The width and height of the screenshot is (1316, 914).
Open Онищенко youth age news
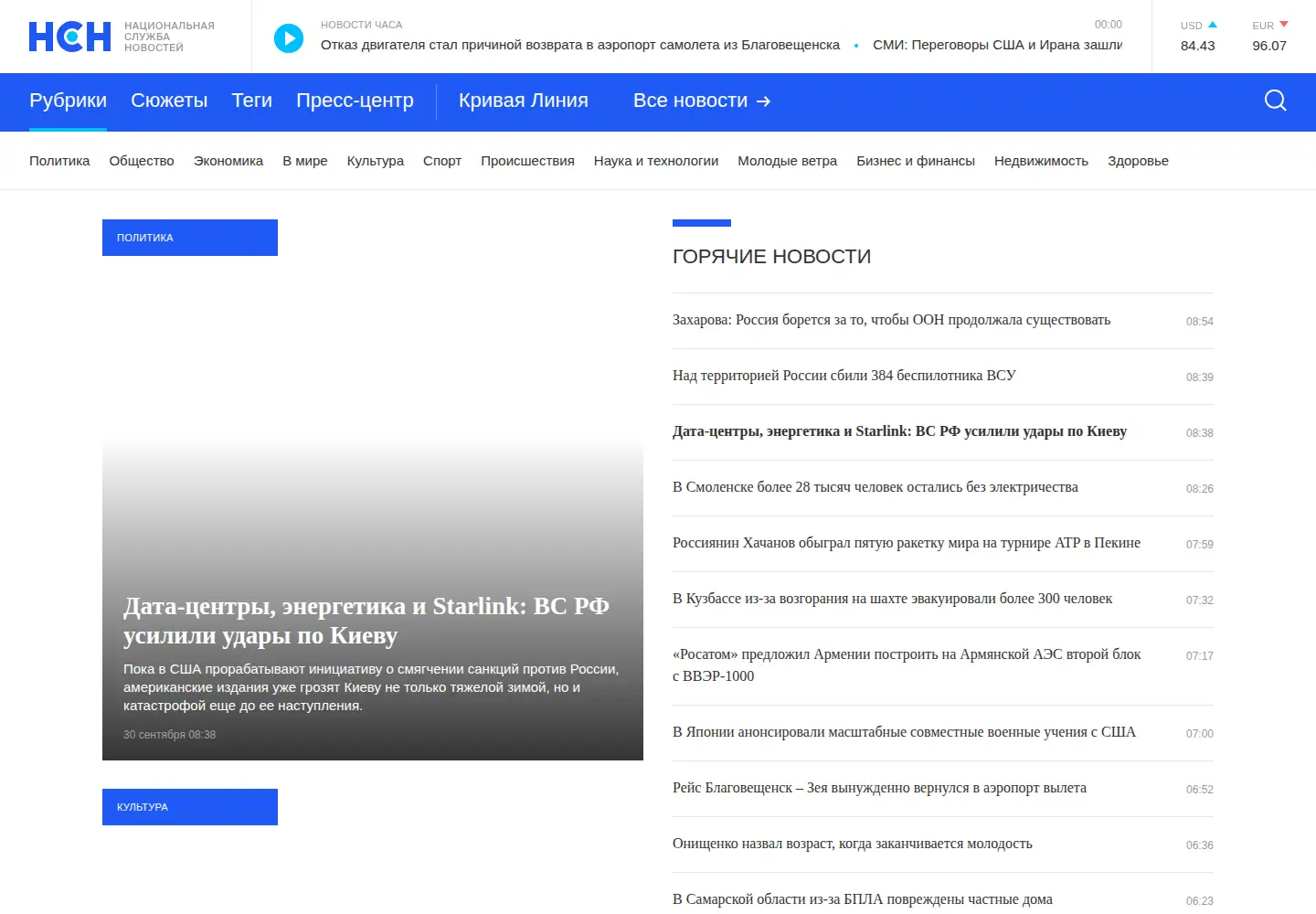pyautogui.click(x=853, y=844)
